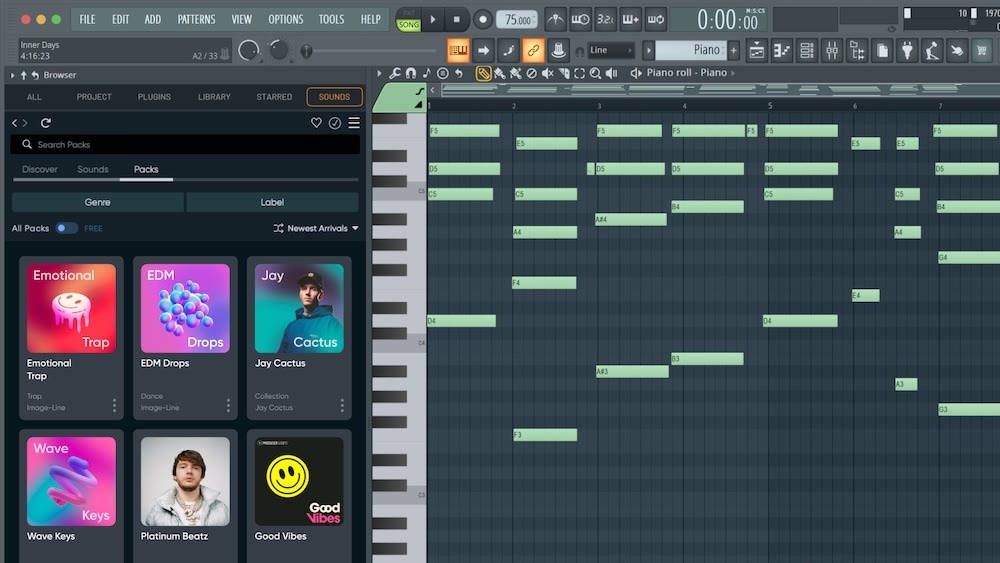Expand arrow left of Piano pattern name
The width and height of the screenshot is (1000, 563).
coord(649,50)
